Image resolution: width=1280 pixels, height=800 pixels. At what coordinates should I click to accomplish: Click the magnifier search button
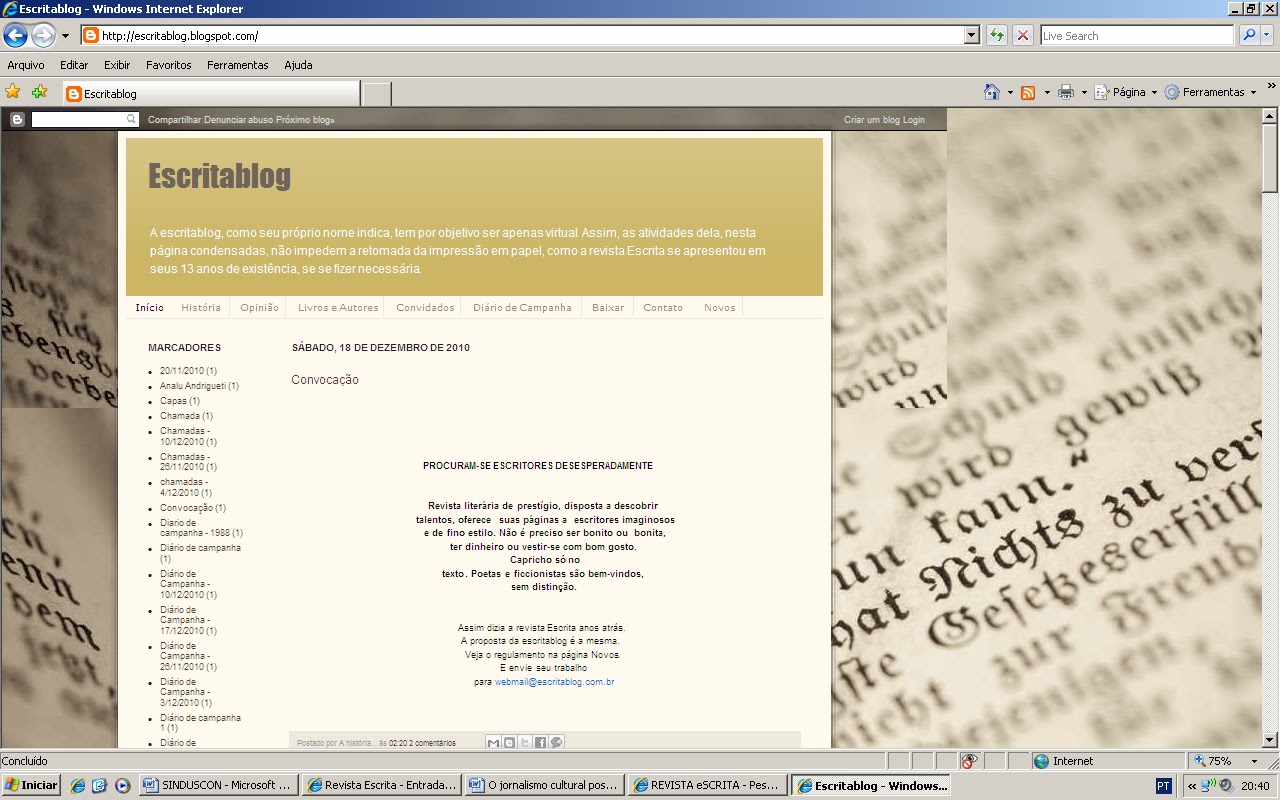1249,36
